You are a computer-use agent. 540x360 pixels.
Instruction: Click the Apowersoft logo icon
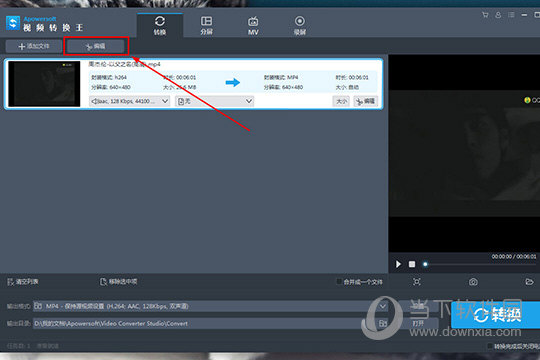click(13, 23)
